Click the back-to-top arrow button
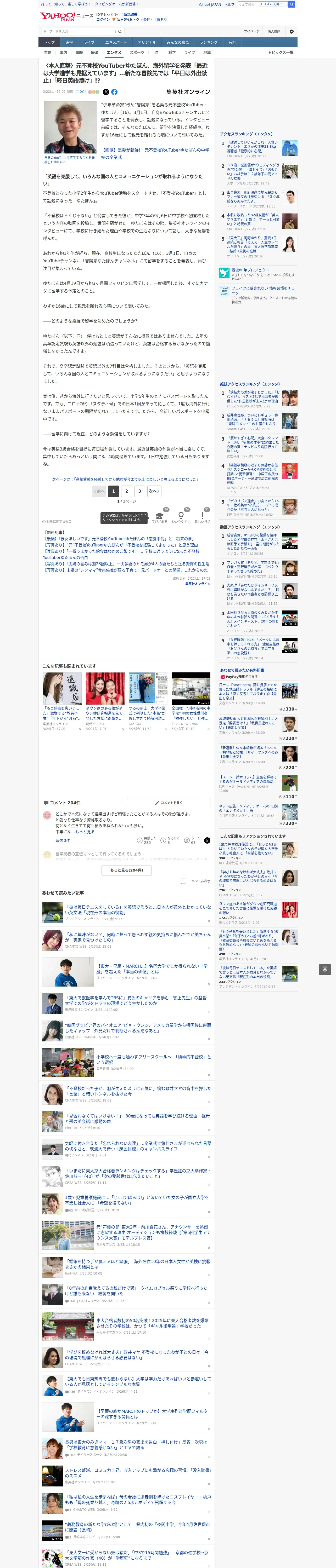 [324, 969]
